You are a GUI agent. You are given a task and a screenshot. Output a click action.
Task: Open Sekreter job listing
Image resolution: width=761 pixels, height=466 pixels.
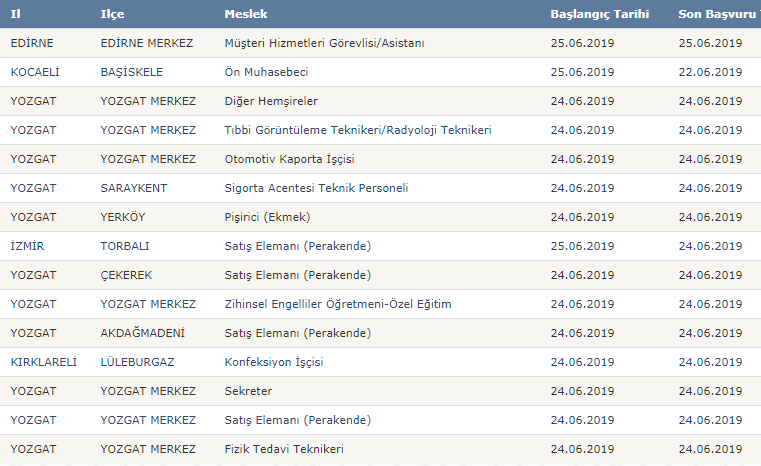pyautogui.click(x=248, y=391)
